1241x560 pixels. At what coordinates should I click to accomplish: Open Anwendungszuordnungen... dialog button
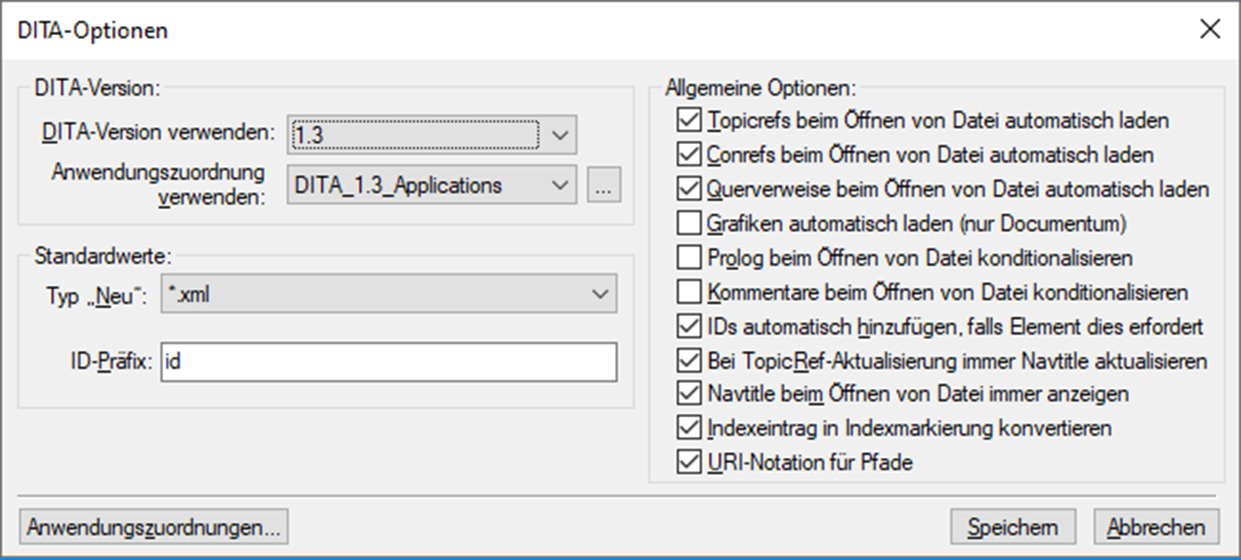click(x=154, y=526)
